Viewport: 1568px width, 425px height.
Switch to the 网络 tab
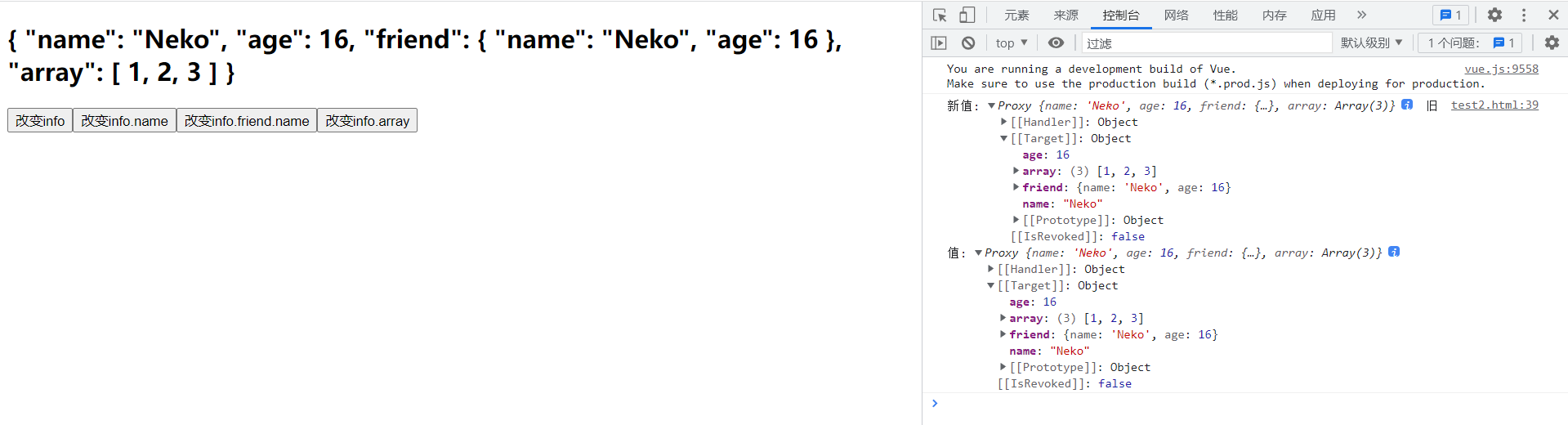(x=1176, y=15)
